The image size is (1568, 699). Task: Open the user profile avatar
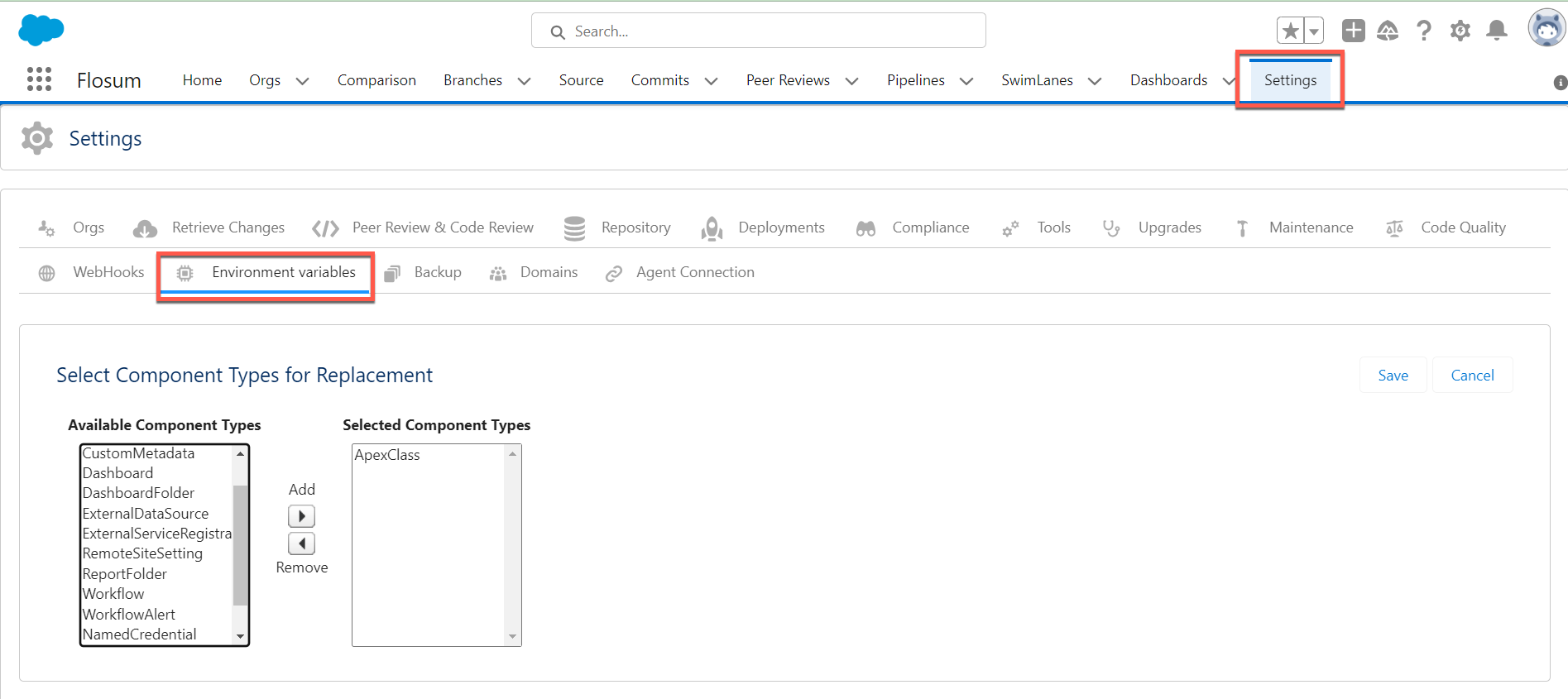click(x=1546, y=29)
